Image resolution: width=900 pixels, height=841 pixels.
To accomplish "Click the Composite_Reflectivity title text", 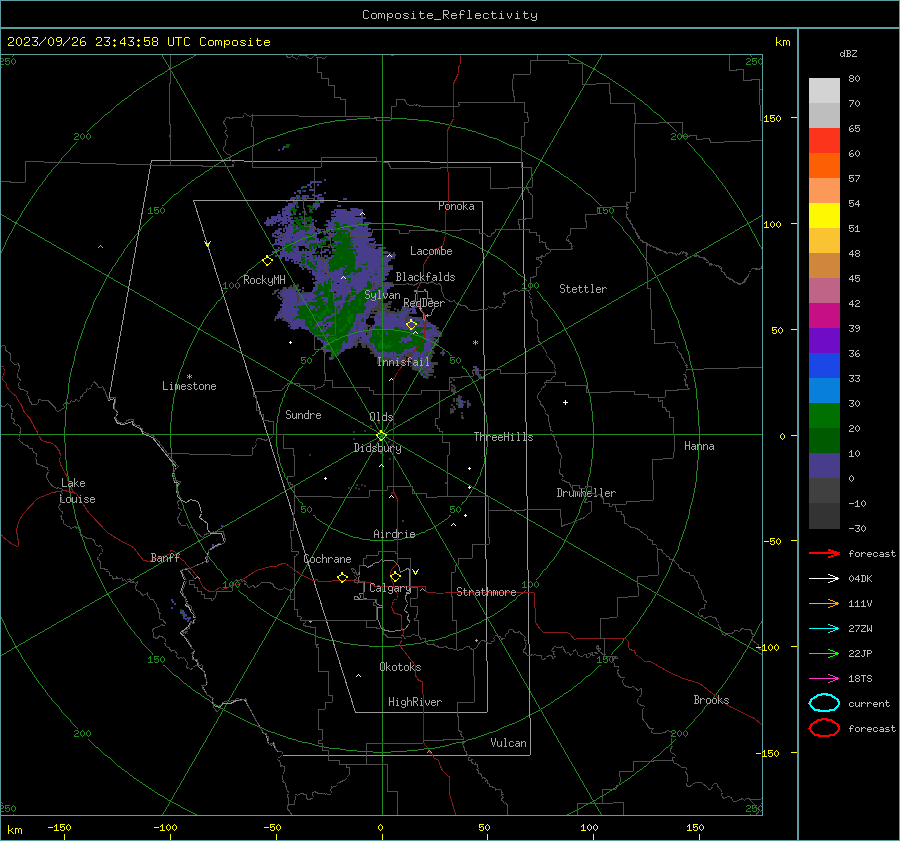I will (x=450, y=15).
